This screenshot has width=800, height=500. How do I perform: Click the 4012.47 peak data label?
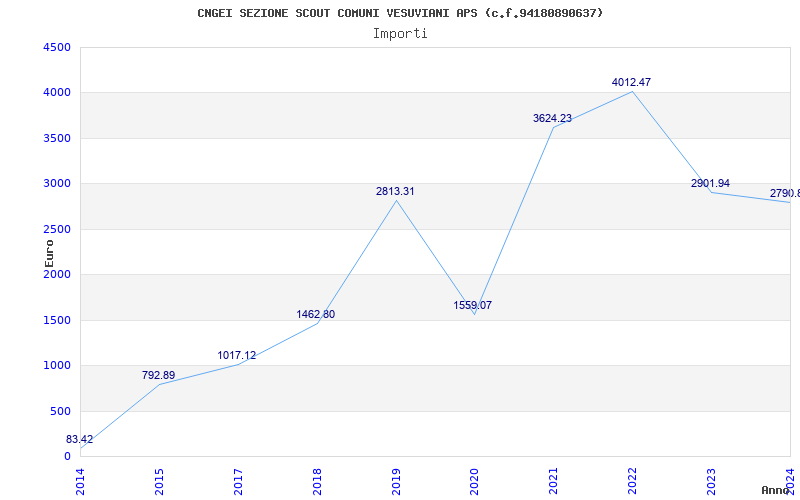[x=632, y=82]
